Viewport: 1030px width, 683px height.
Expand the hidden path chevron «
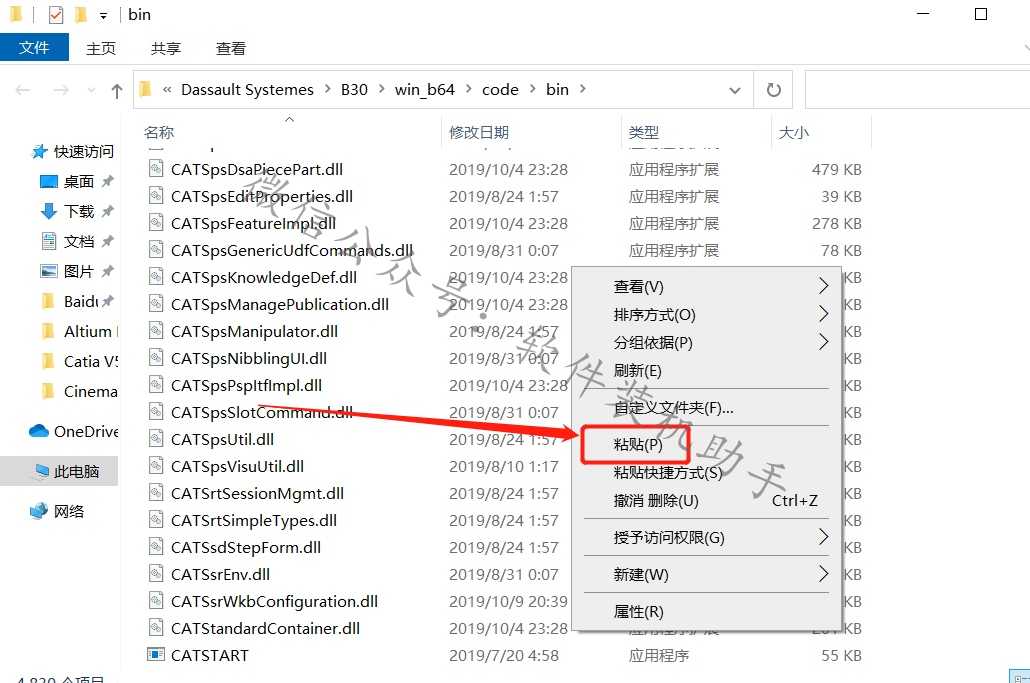(x=167, y=89)
